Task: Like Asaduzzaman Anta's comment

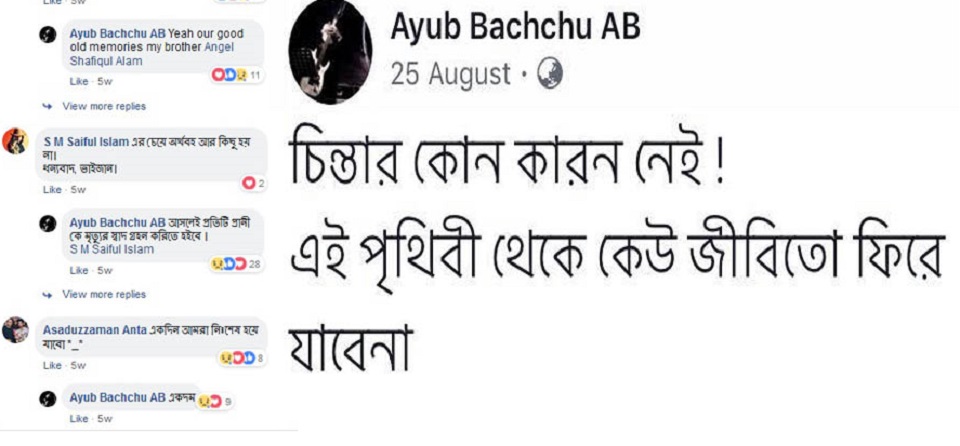Action: click(x=52, y=365)
